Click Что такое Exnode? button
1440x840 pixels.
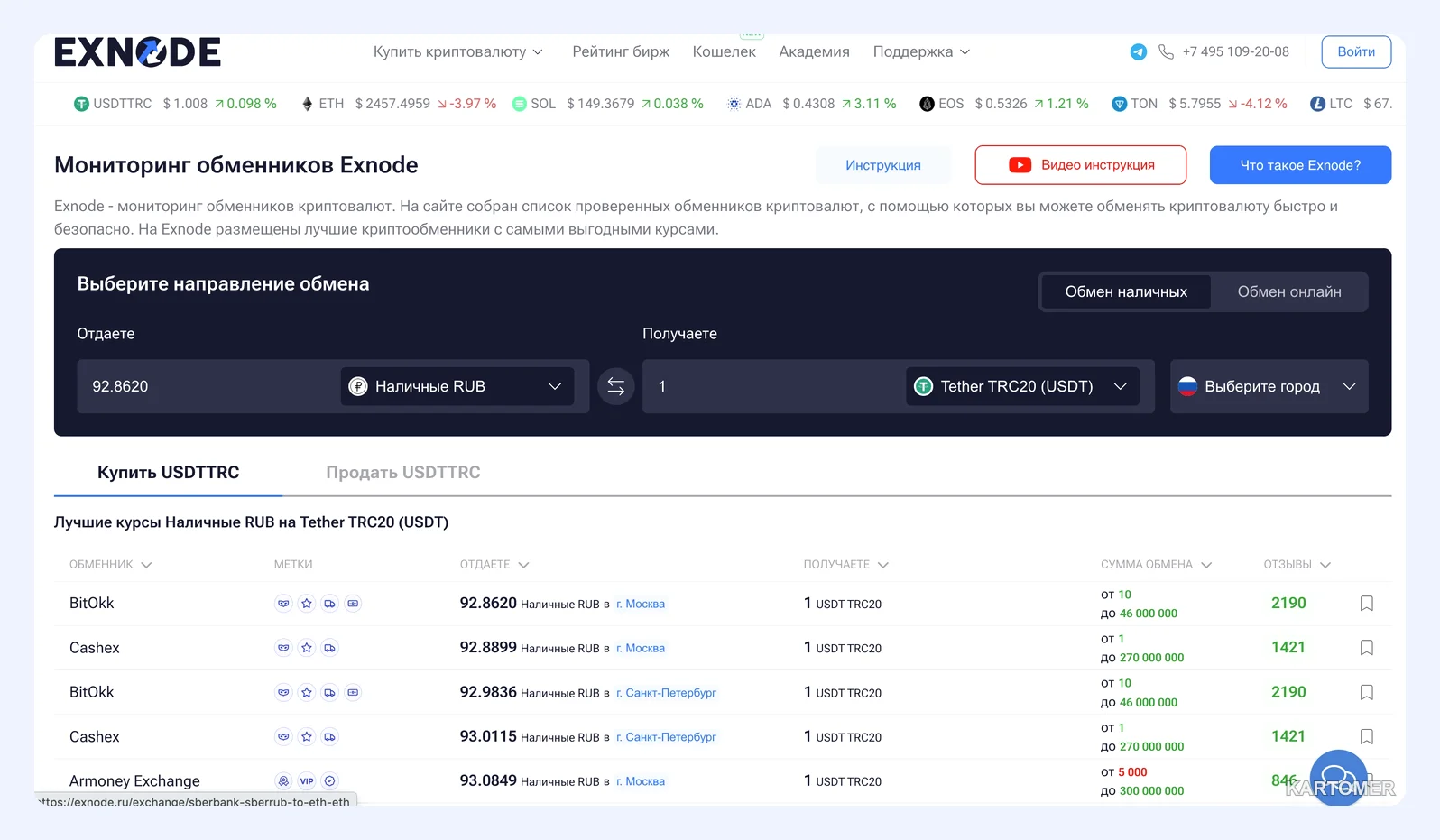click(x=1300, y=165)
